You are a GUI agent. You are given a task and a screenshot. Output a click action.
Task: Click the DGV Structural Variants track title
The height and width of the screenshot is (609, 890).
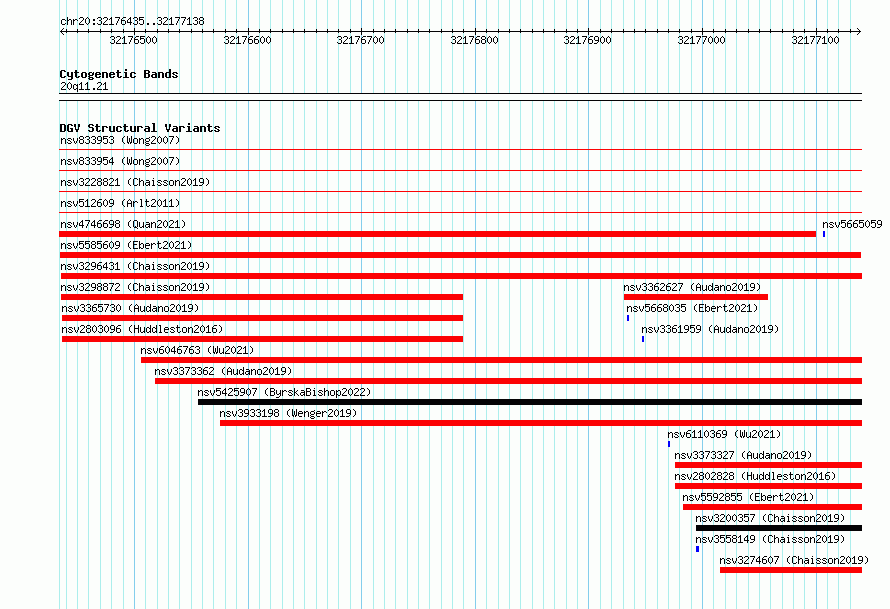pos(140,128)
